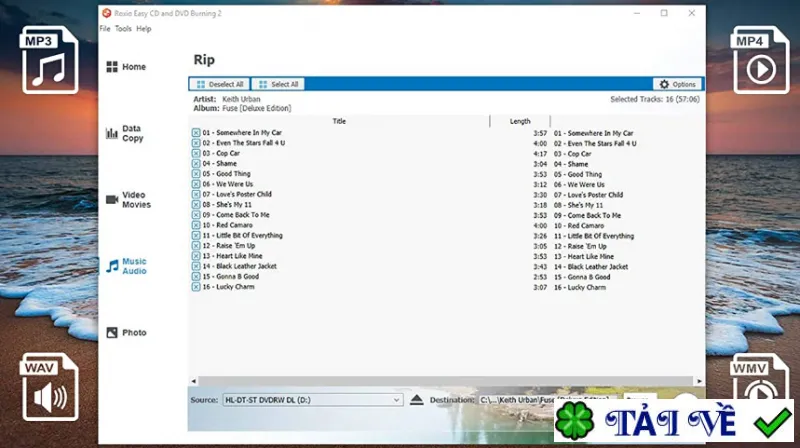The image size is (800, 448).
Task: Open the Options gear icon
Action: 664,84
